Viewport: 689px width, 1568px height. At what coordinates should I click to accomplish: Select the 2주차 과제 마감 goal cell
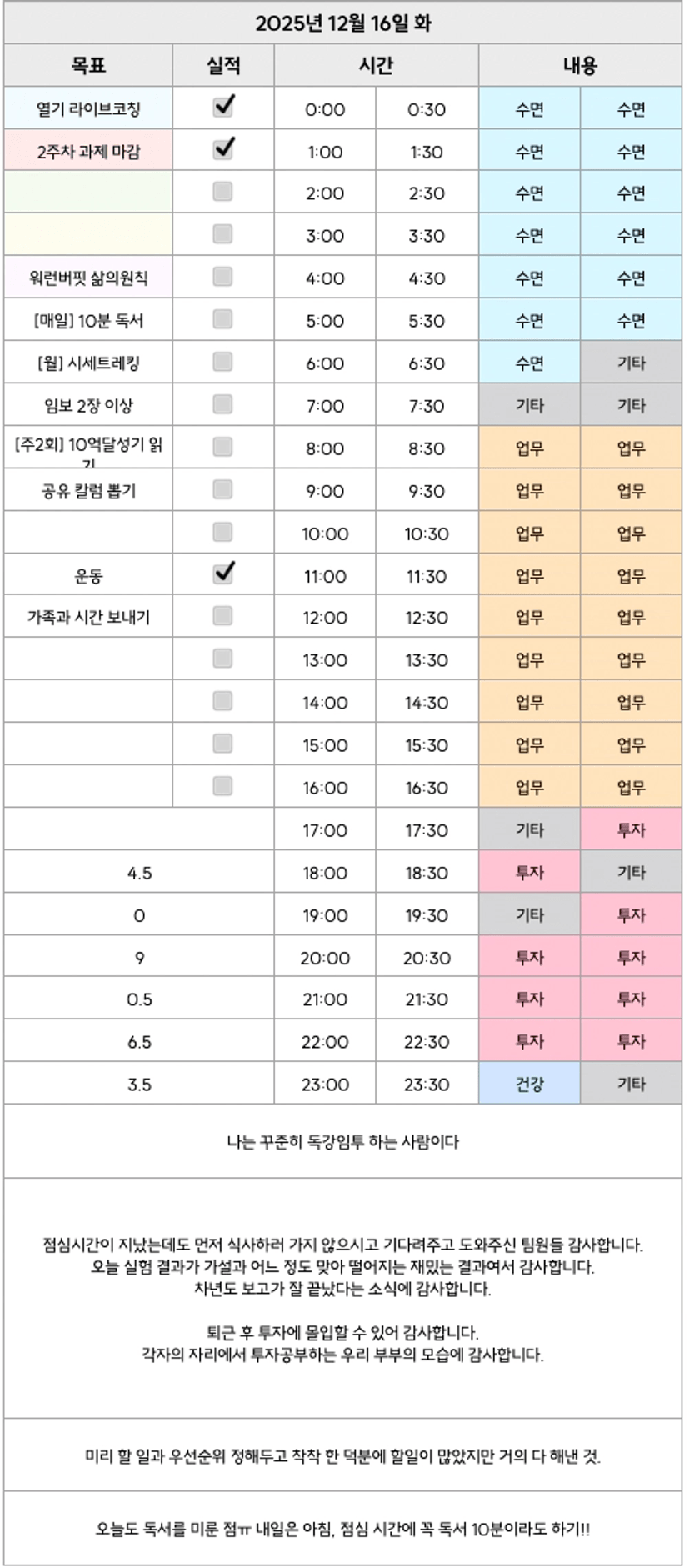[88, 152]
